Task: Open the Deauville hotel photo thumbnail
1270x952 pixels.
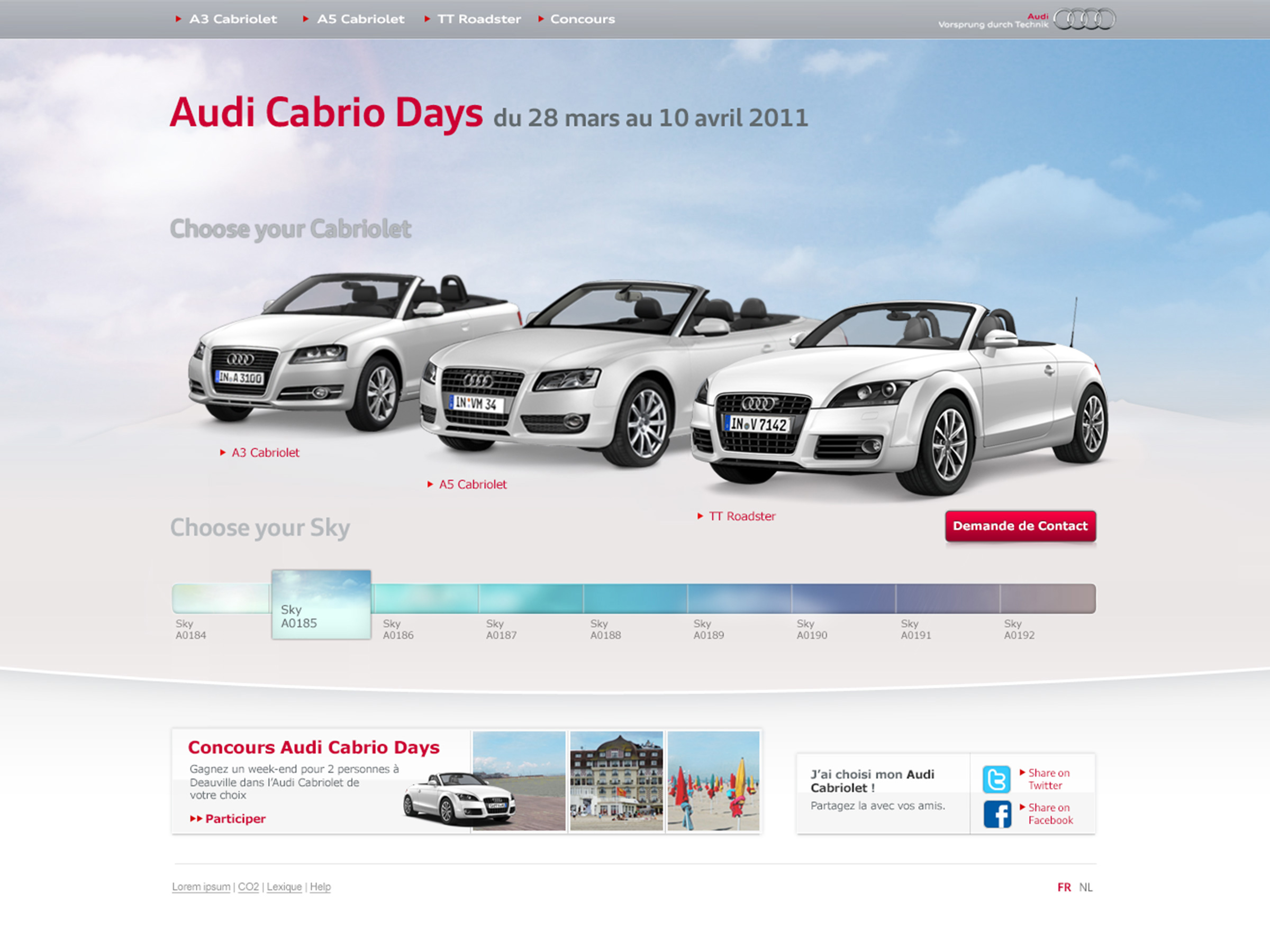Action: point(616,781)
